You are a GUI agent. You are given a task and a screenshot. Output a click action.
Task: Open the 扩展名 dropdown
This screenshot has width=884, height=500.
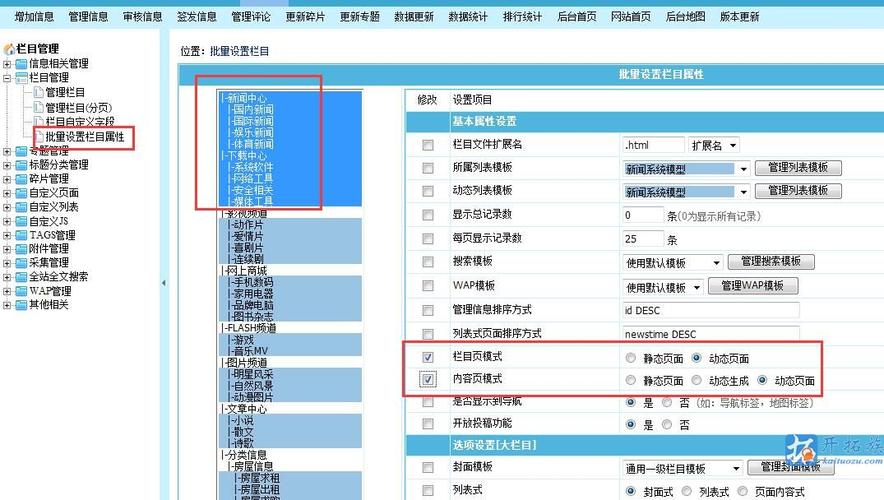click(713, 145)
